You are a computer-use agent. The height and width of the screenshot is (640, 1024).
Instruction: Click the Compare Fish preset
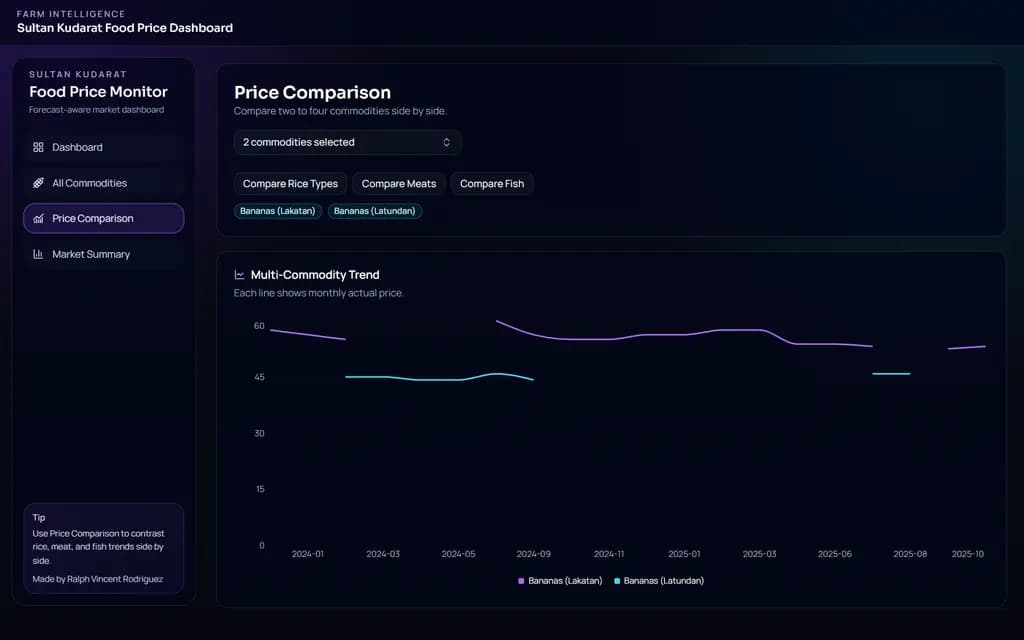[x=492, y=184]
